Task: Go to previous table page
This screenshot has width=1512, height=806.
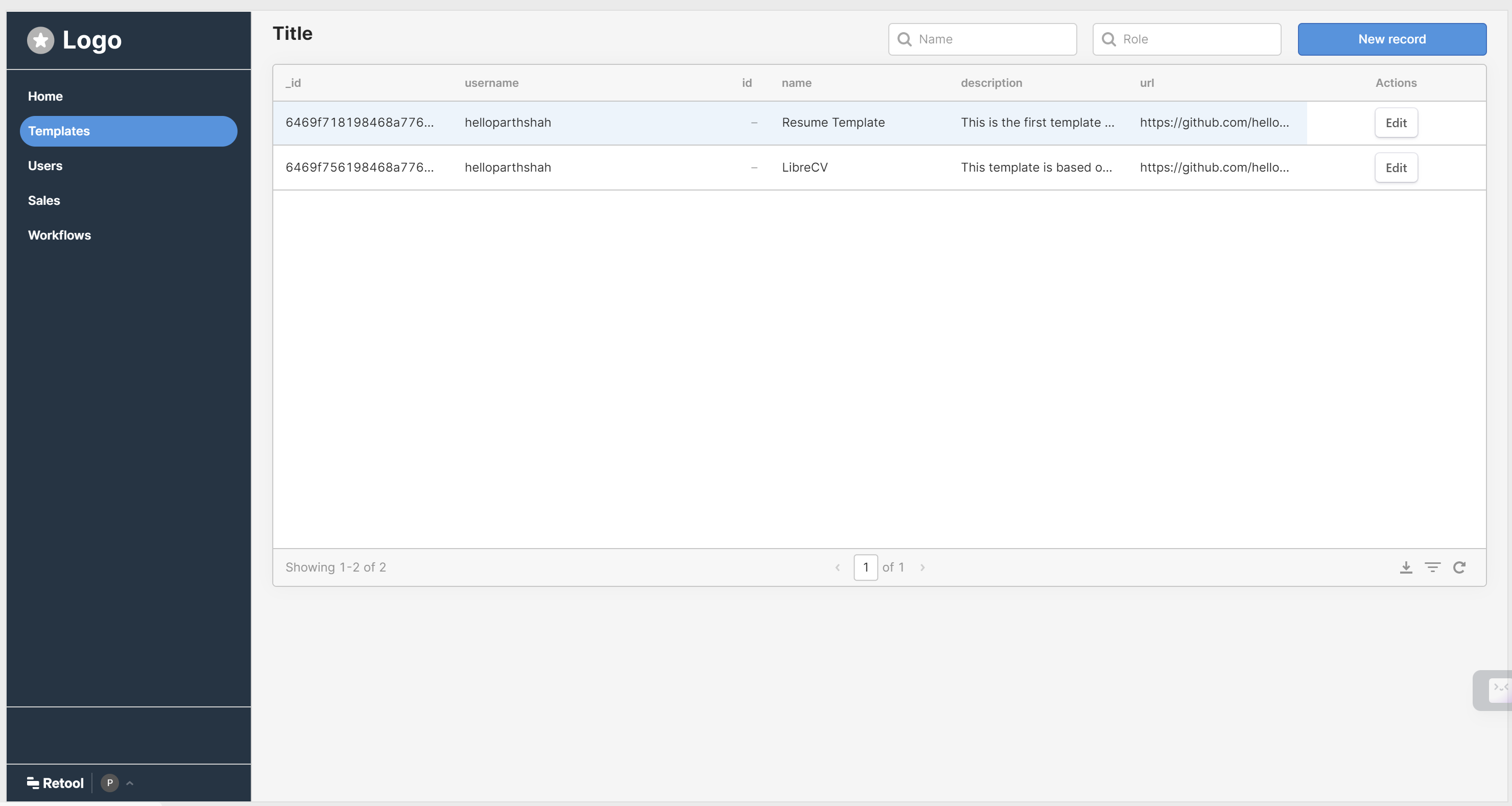Action: pyautogui.click(x=838, y=567)
